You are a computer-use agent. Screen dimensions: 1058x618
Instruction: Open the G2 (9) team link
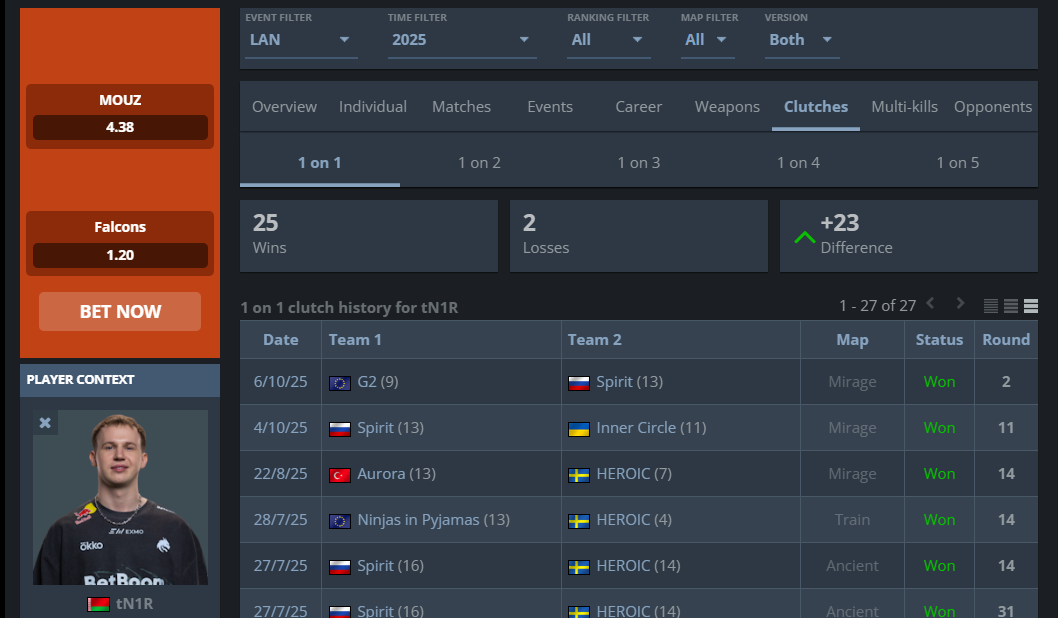coord(378,382)
